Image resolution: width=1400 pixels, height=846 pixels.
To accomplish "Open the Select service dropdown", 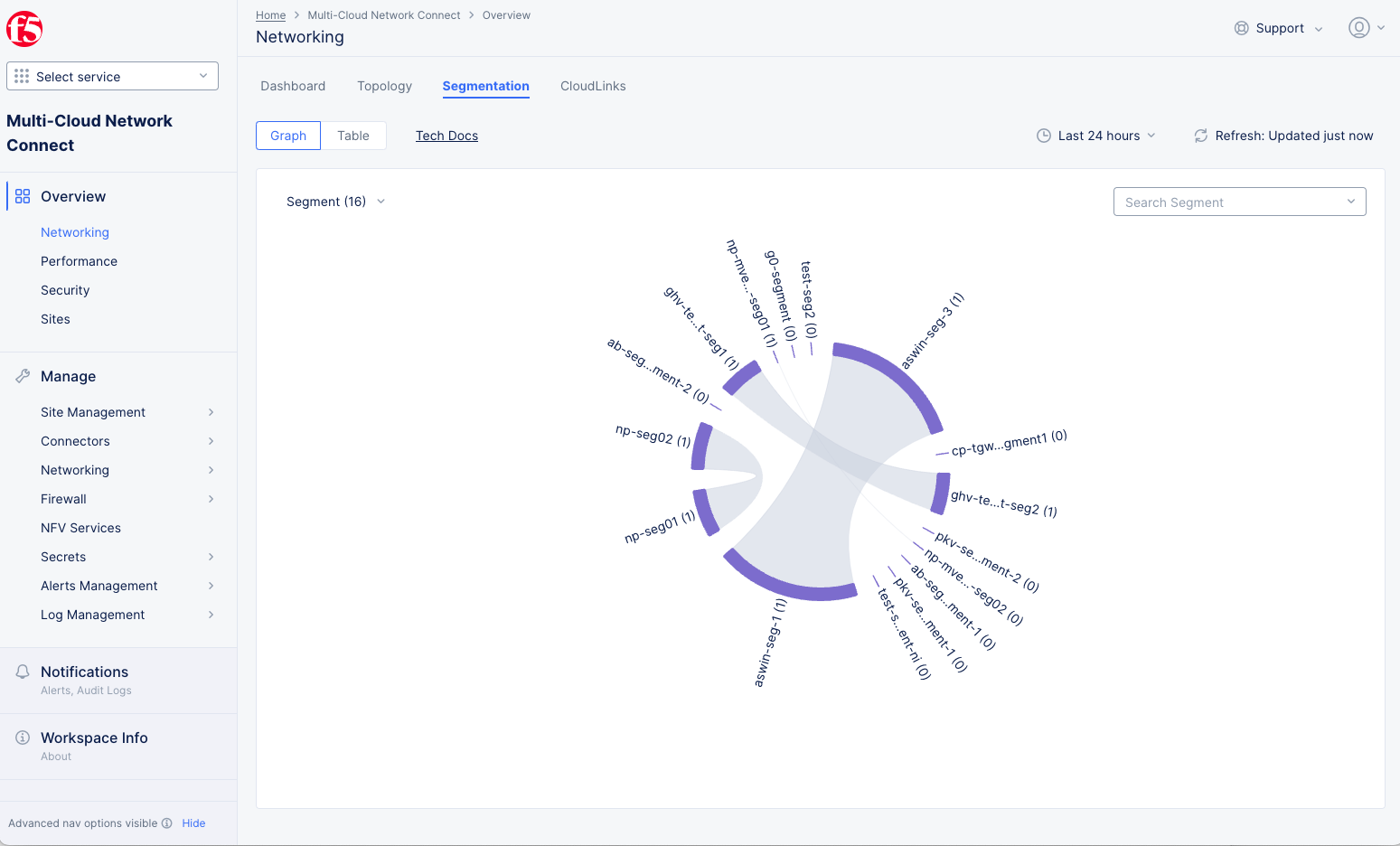I will pyautogui.click(x=112, y=77).
